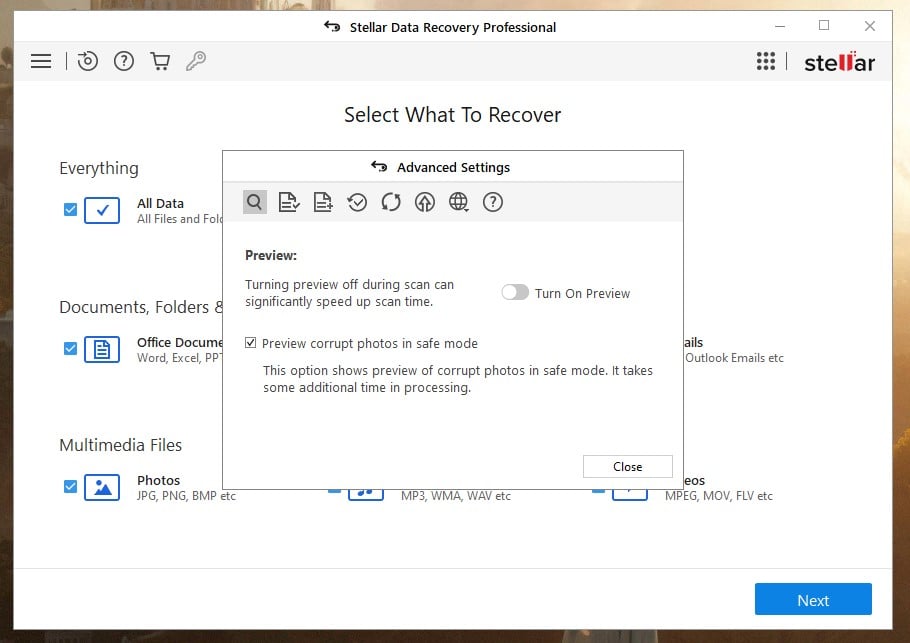Click the 'Turn On Preview' label text
910x643 pixels.
coord(582,294)
